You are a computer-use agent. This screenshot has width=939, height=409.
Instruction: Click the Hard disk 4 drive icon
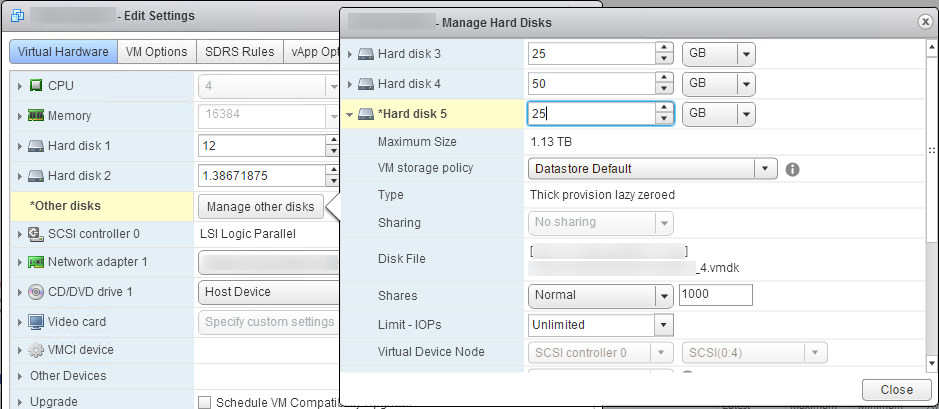(x=366, y=84)
